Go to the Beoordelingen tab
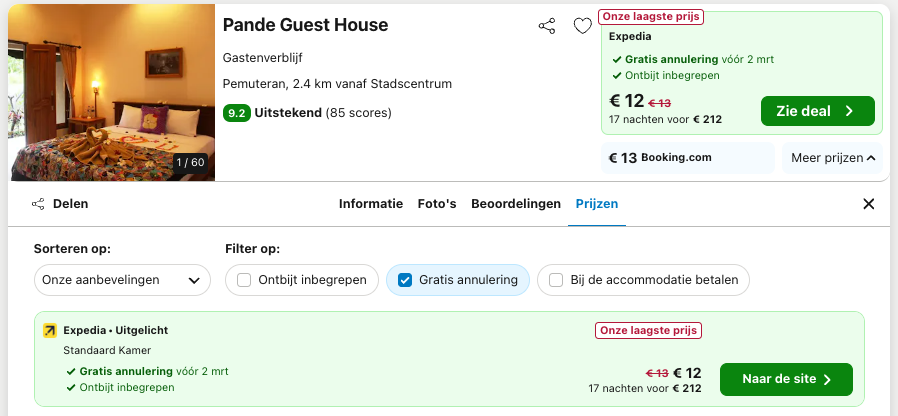Screen dimensions: 898x416 coord(516,204)
